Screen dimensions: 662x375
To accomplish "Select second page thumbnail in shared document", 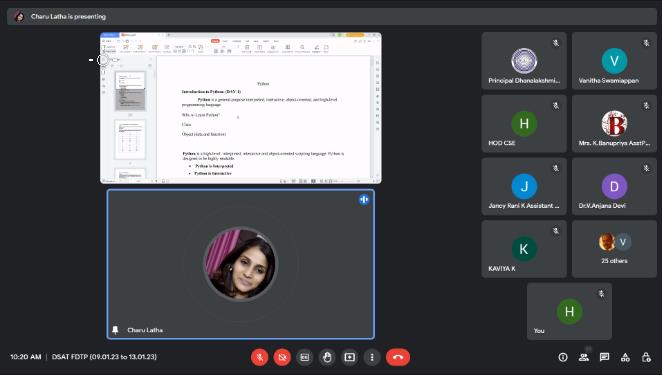I will 130,139.
